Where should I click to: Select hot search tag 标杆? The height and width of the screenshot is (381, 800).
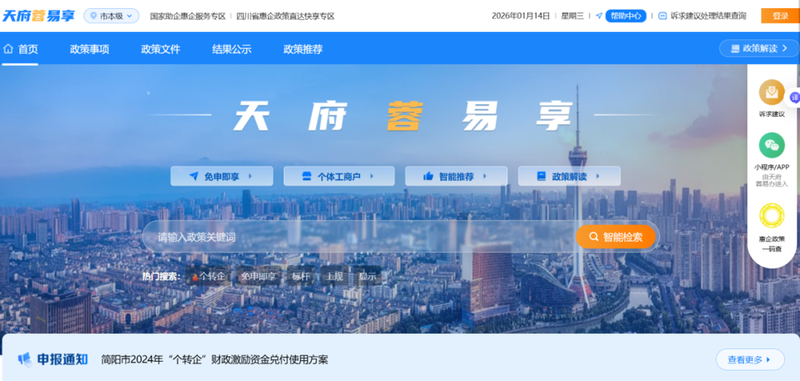click(301, 276)
